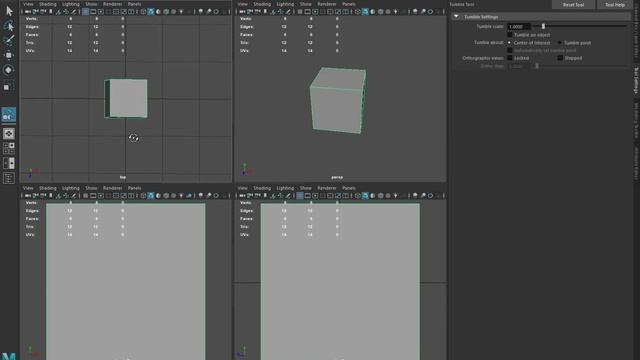This screenshot has width=640, height=360.
Task: Click highlighted shading icon in bottom-left view toolbar
Action: [x=151, y=196]
